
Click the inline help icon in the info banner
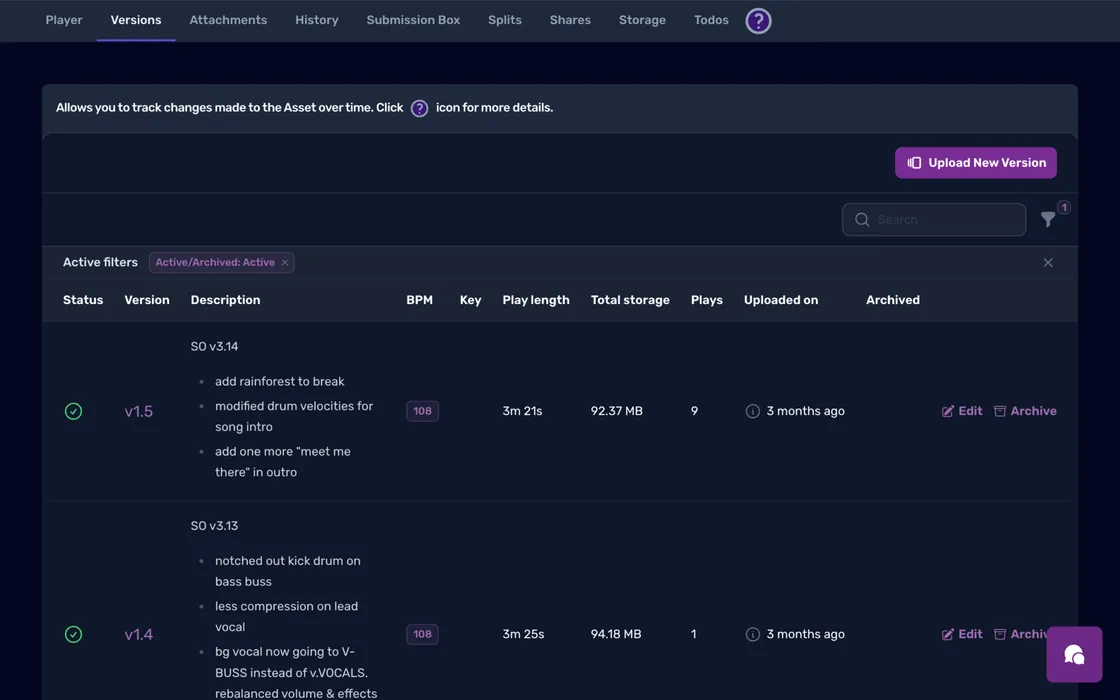click(419, 108)
